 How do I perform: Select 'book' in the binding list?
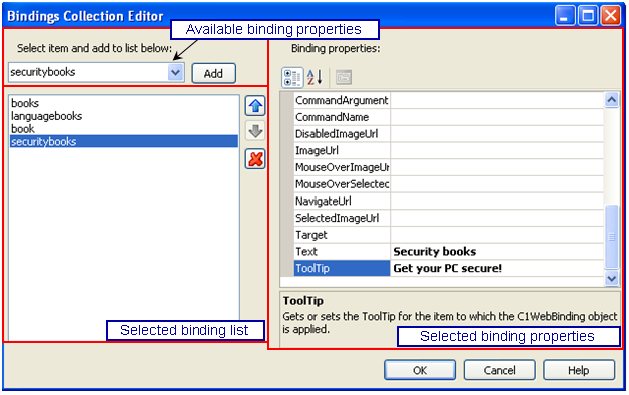pyautogui.click(x=124, y=129)
